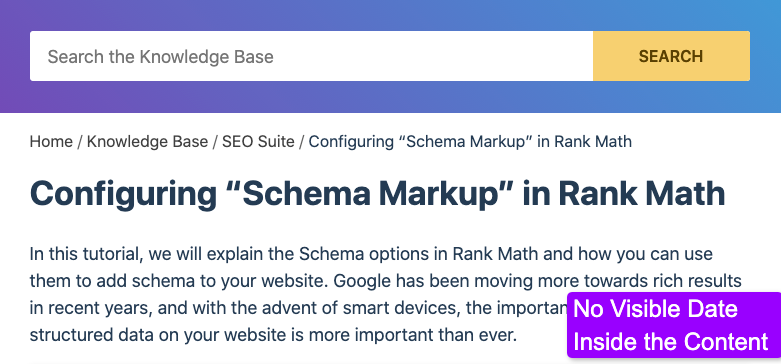Open the Knowledge Base breadcrumb link

(x=147, y=141)
